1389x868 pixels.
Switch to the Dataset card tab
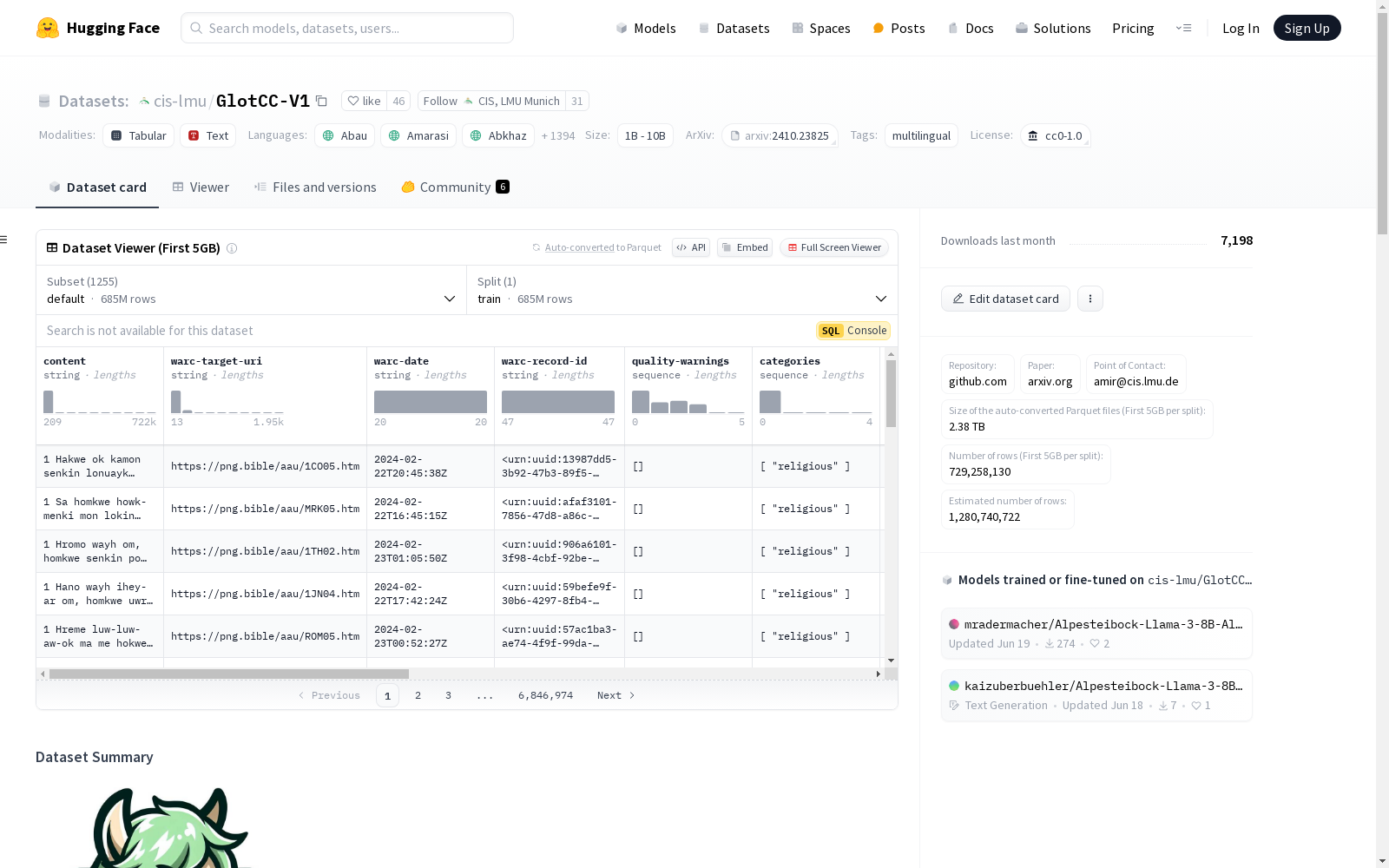pos(97,187)
